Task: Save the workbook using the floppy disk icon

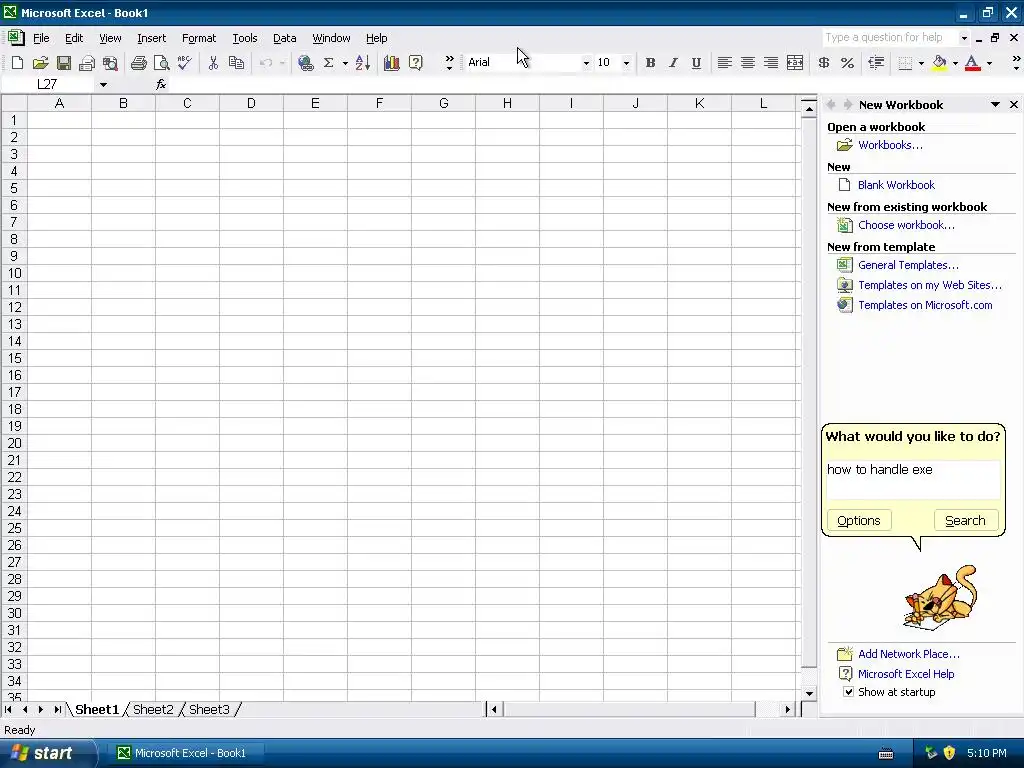Action: pyautogui.click(x=64, y=63)
